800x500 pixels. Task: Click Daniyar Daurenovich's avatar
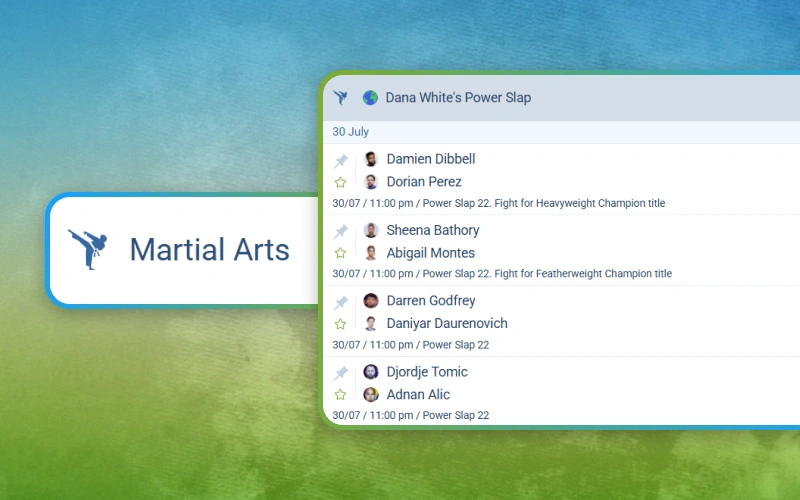coord(371,323)
